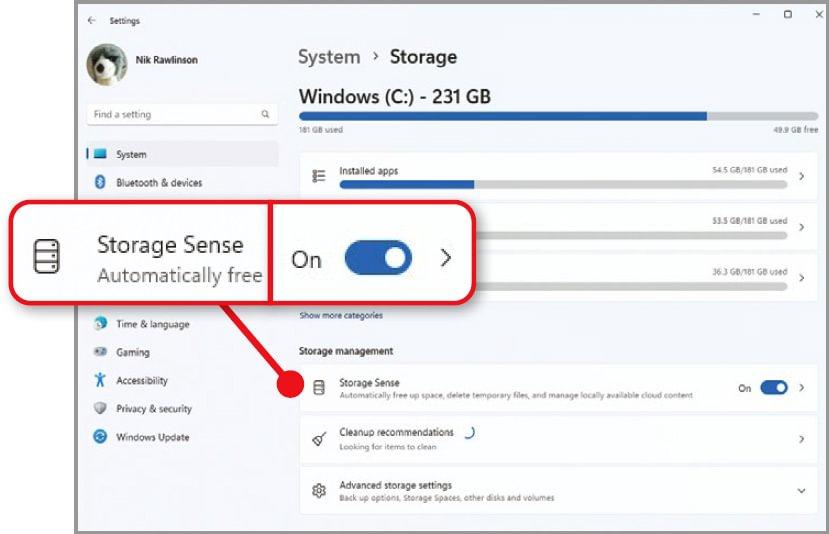Click the search magnifier in Find a setting

[x=265, y=114]
